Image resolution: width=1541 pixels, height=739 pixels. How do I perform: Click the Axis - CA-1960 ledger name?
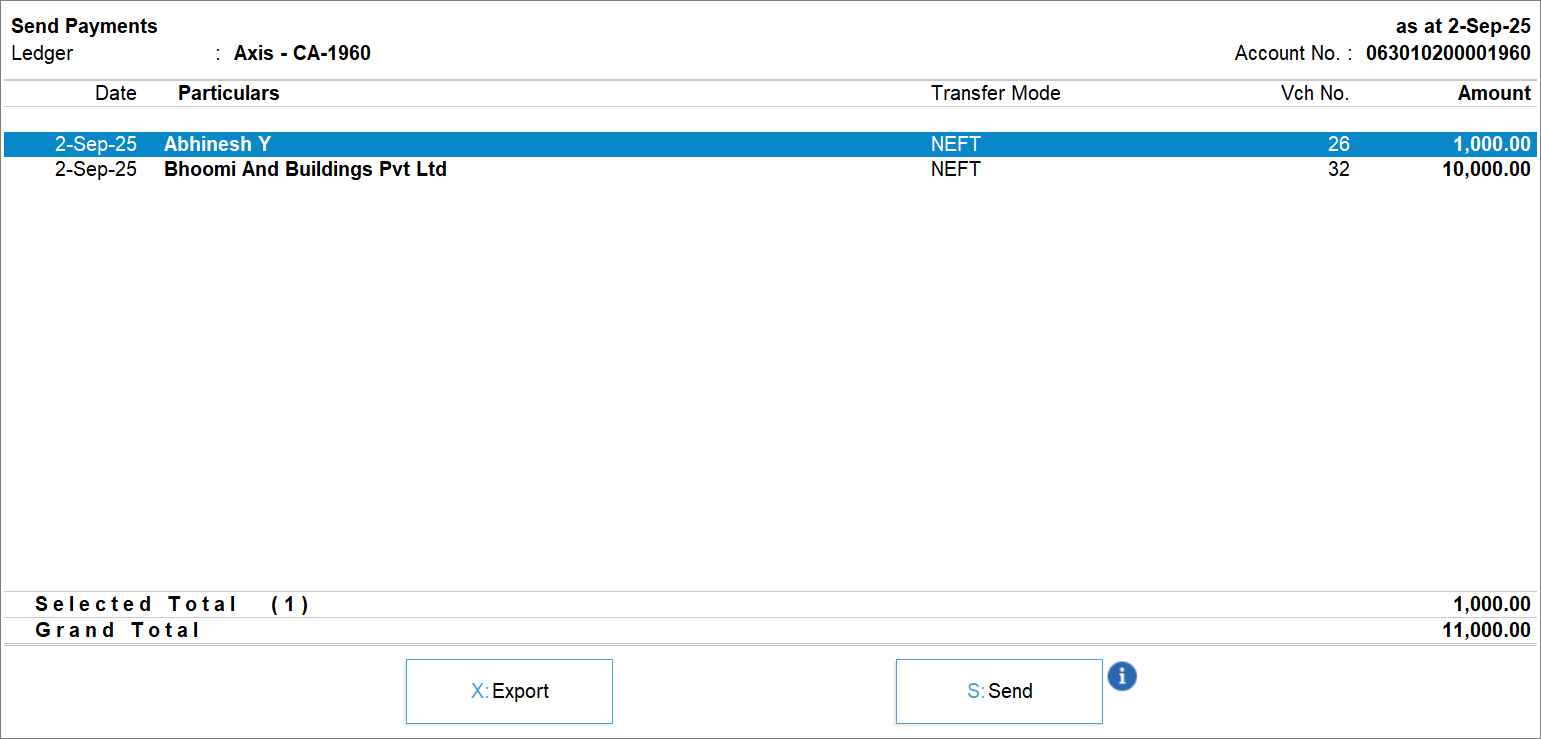[x=302, y=54]
